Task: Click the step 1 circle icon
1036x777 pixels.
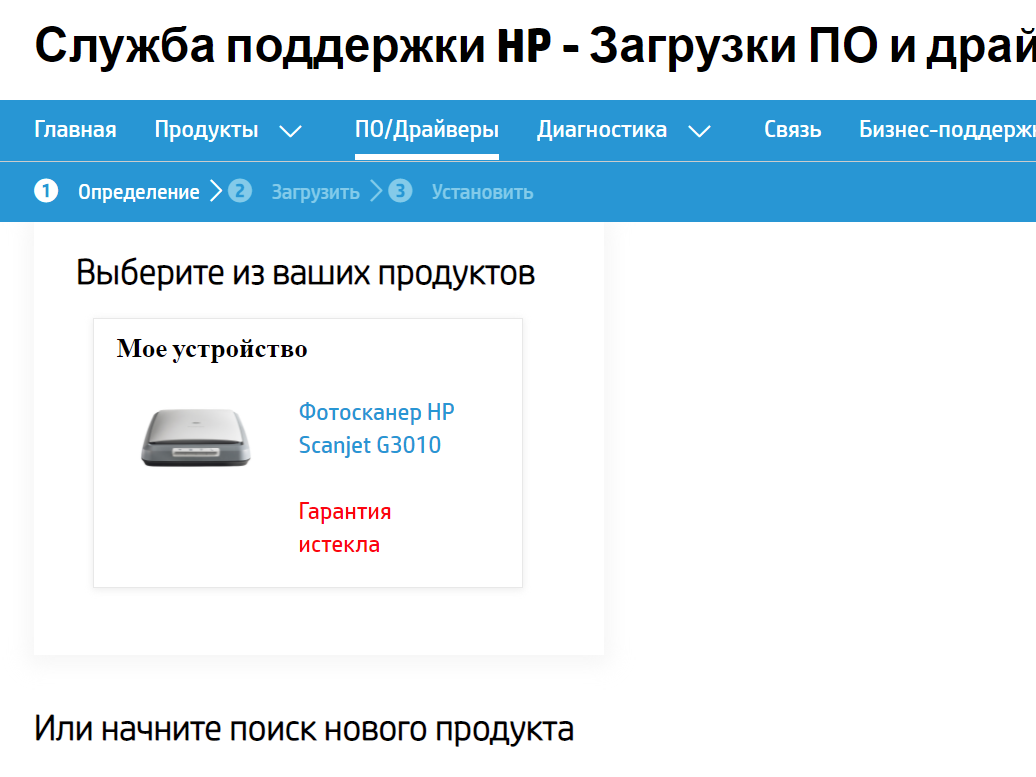Action: coord(46,191)
